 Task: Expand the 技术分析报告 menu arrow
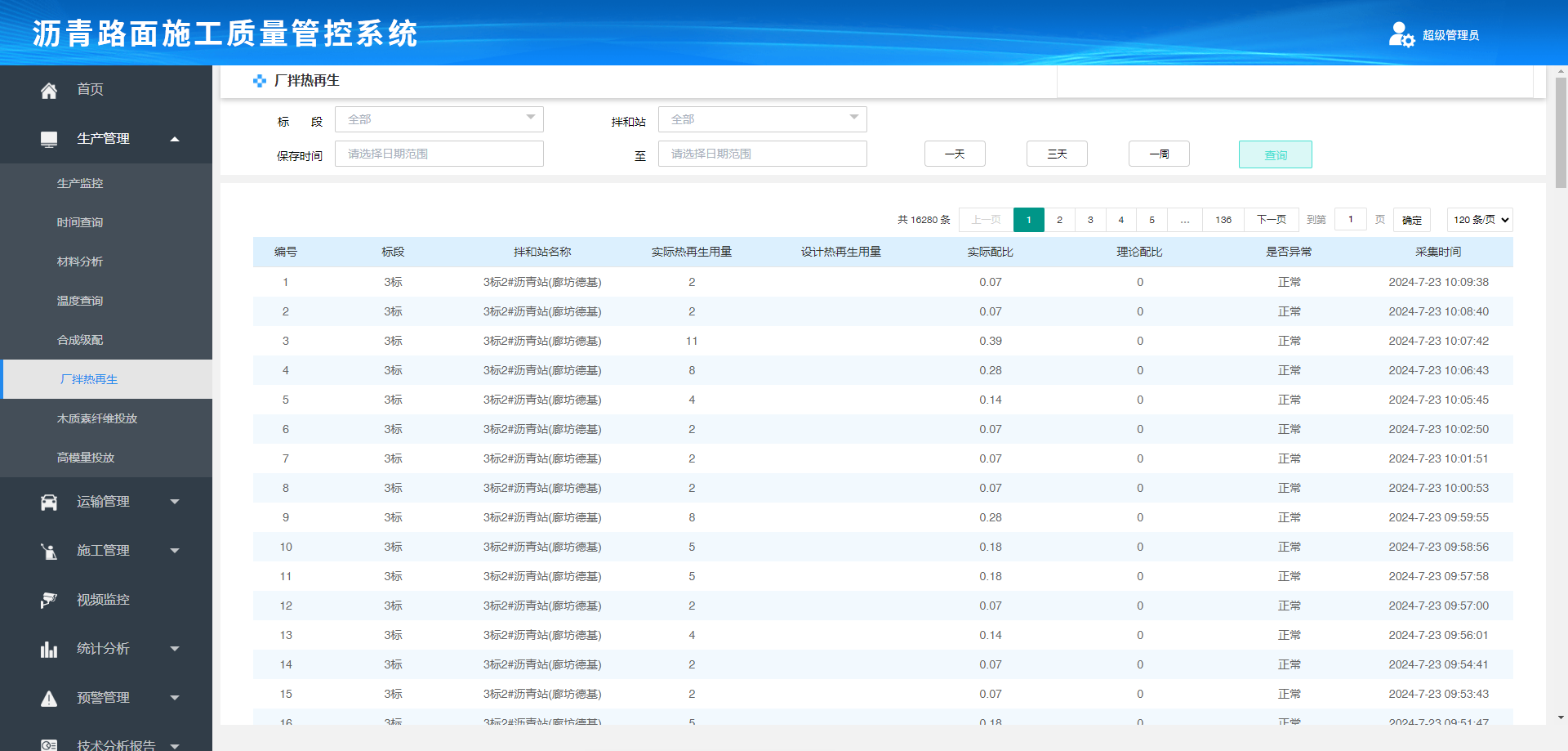point(175,745)
